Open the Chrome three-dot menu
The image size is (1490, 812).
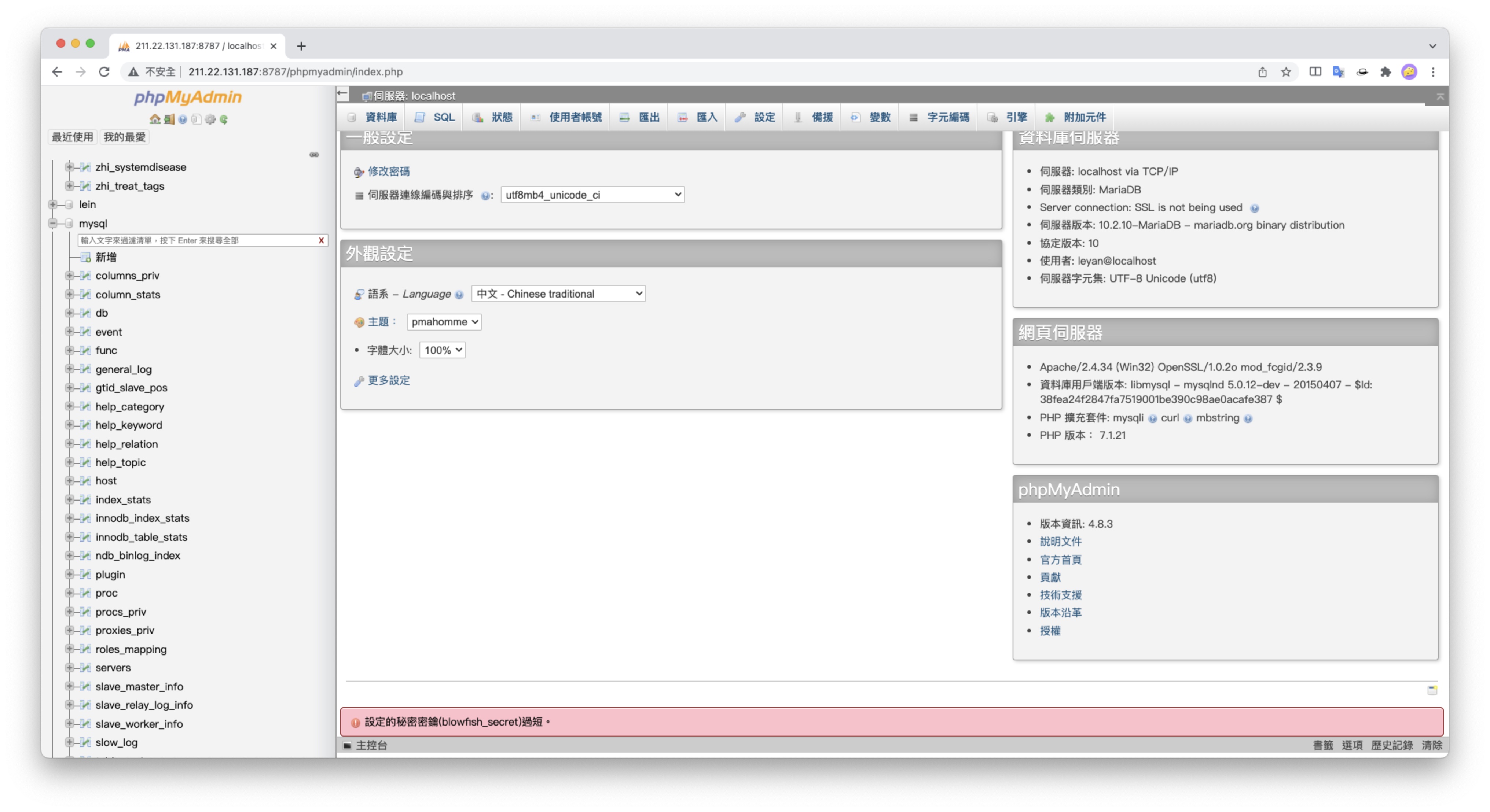pyautogui.click(x=1433, y=72)
